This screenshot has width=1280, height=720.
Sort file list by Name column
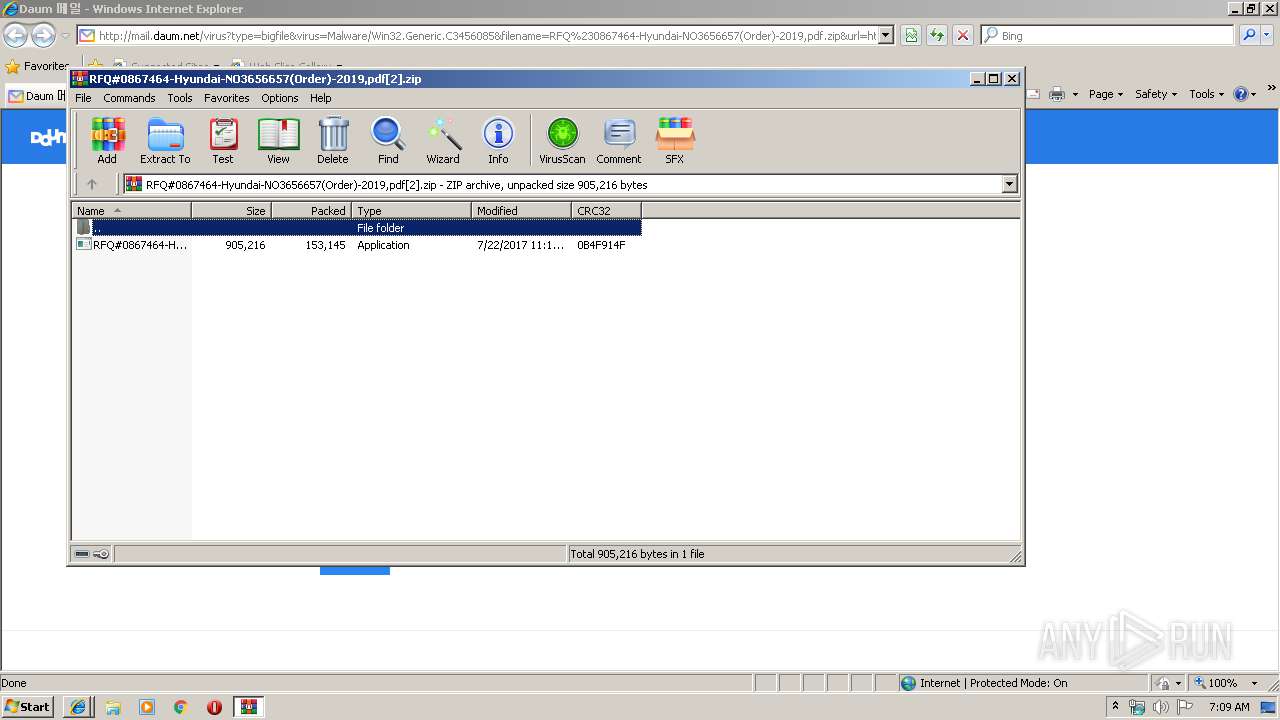pos(131,211)
